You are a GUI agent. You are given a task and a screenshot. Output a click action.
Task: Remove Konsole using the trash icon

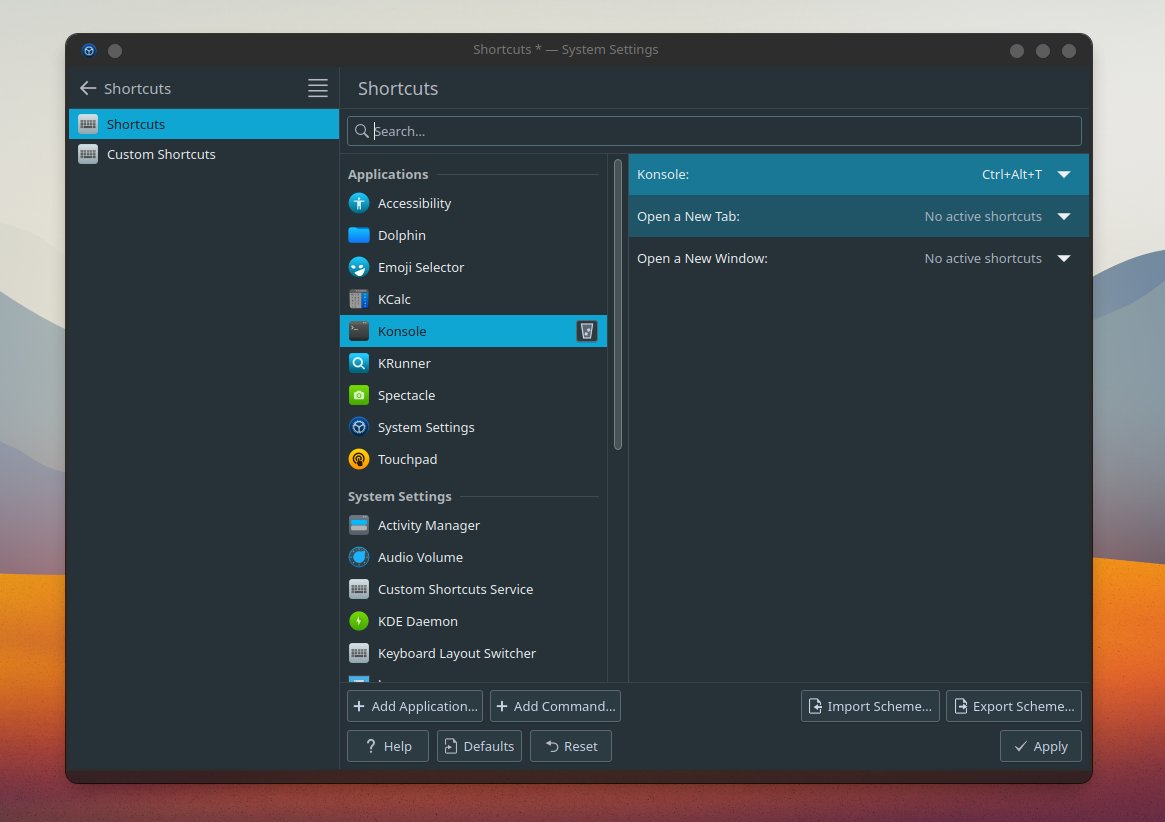(x=587, y=331)
